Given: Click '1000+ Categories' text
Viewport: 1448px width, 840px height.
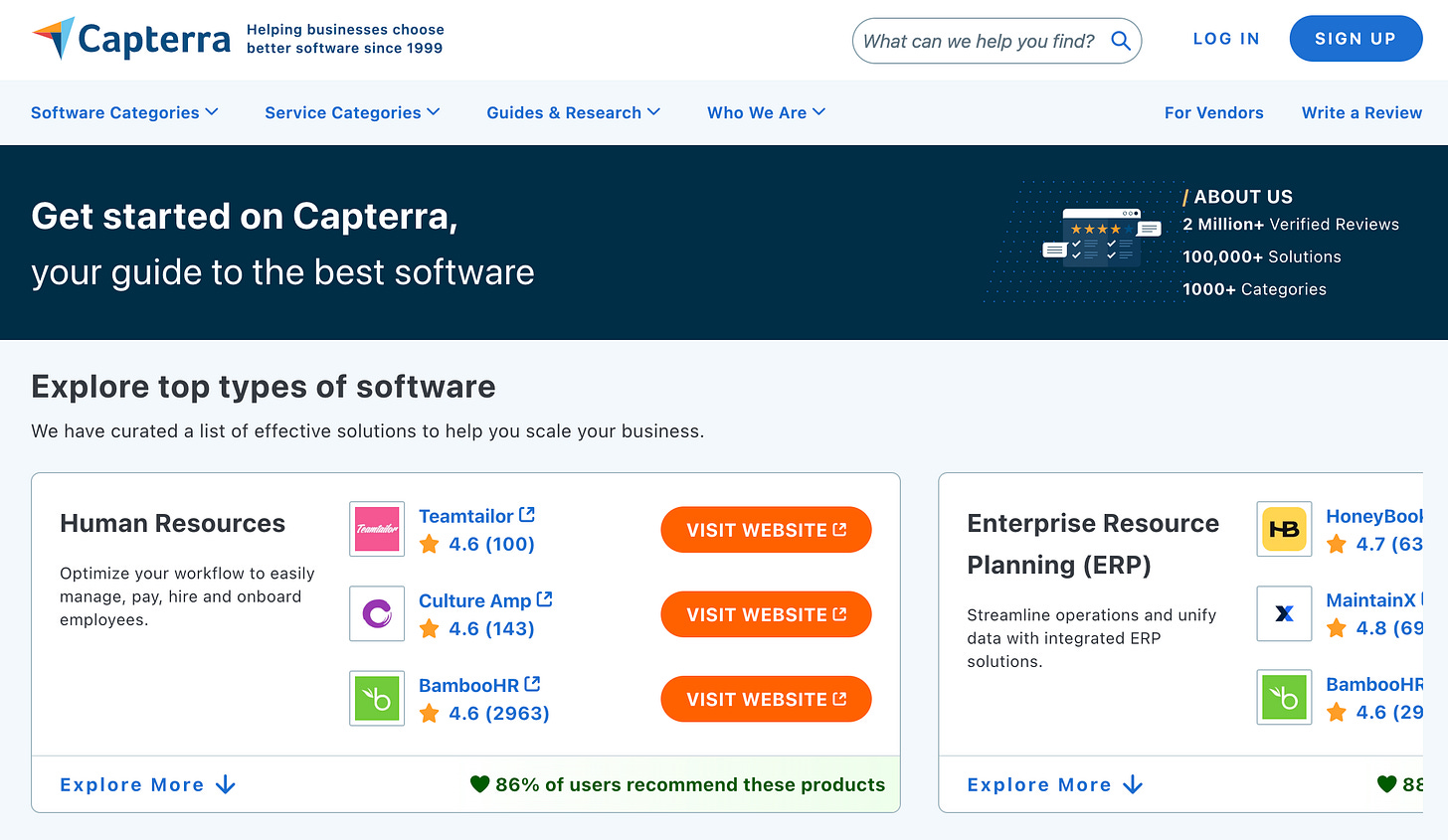Looking at the screenshot, I should [x=1254, y=289].
